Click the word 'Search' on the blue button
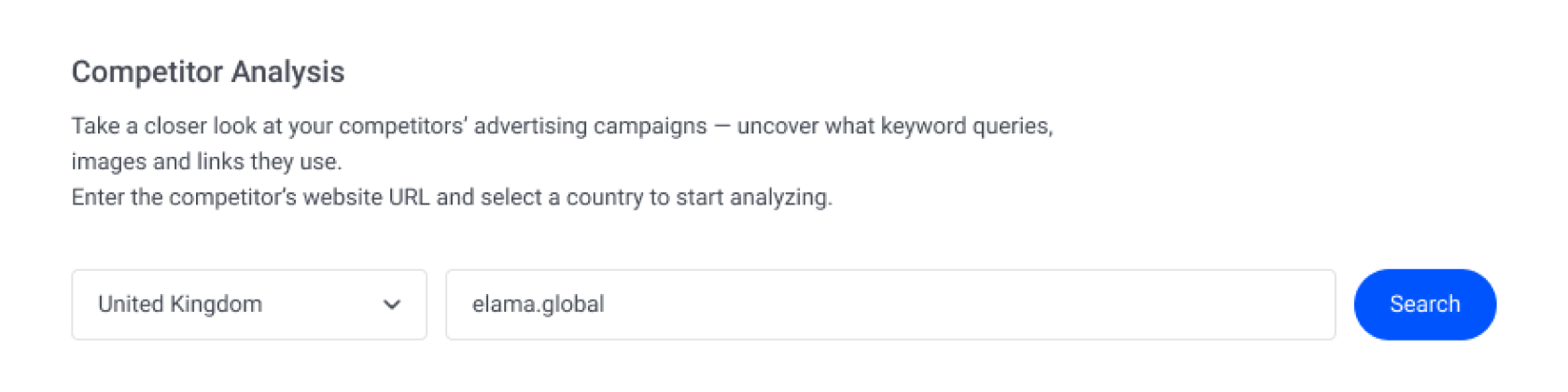This screenshot has height=392, width=1568. pos(1424,304)
